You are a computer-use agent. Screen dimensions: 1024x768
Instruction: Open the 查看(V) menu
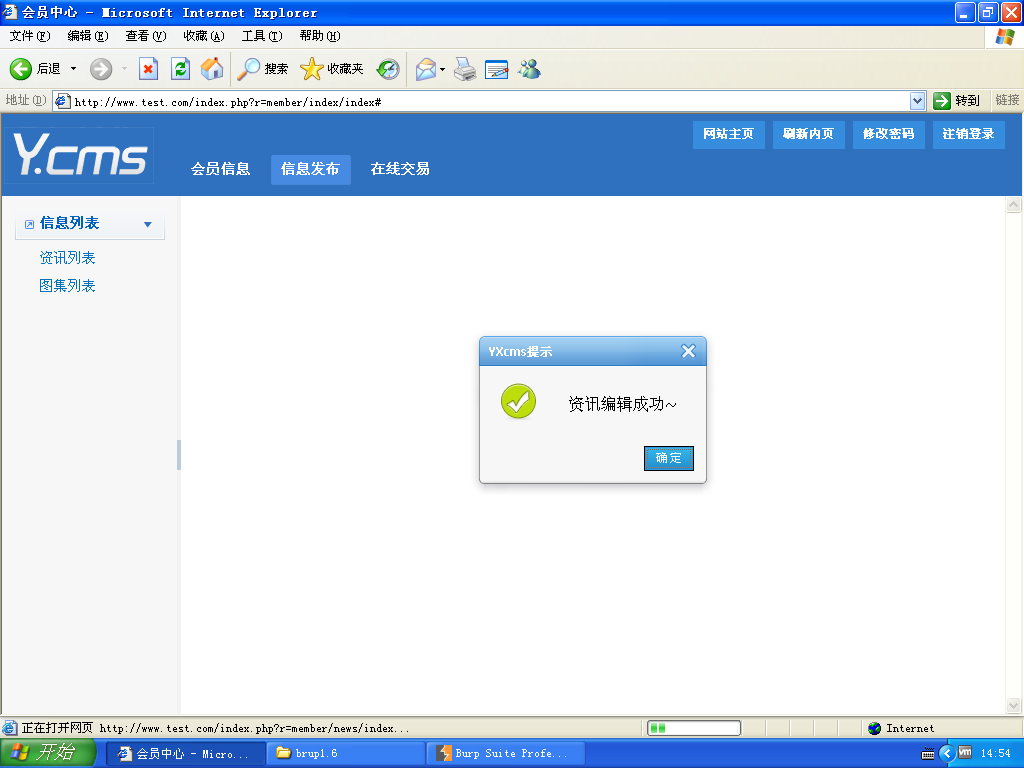pyautogui.click(x=146, y=36)
